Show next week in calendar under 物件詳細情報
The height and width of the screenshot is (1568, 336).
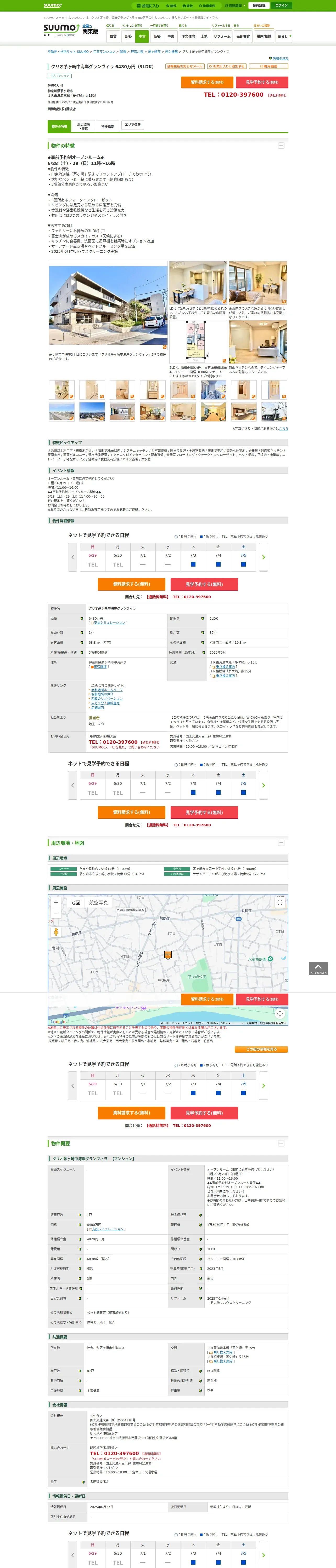point(264,557)
